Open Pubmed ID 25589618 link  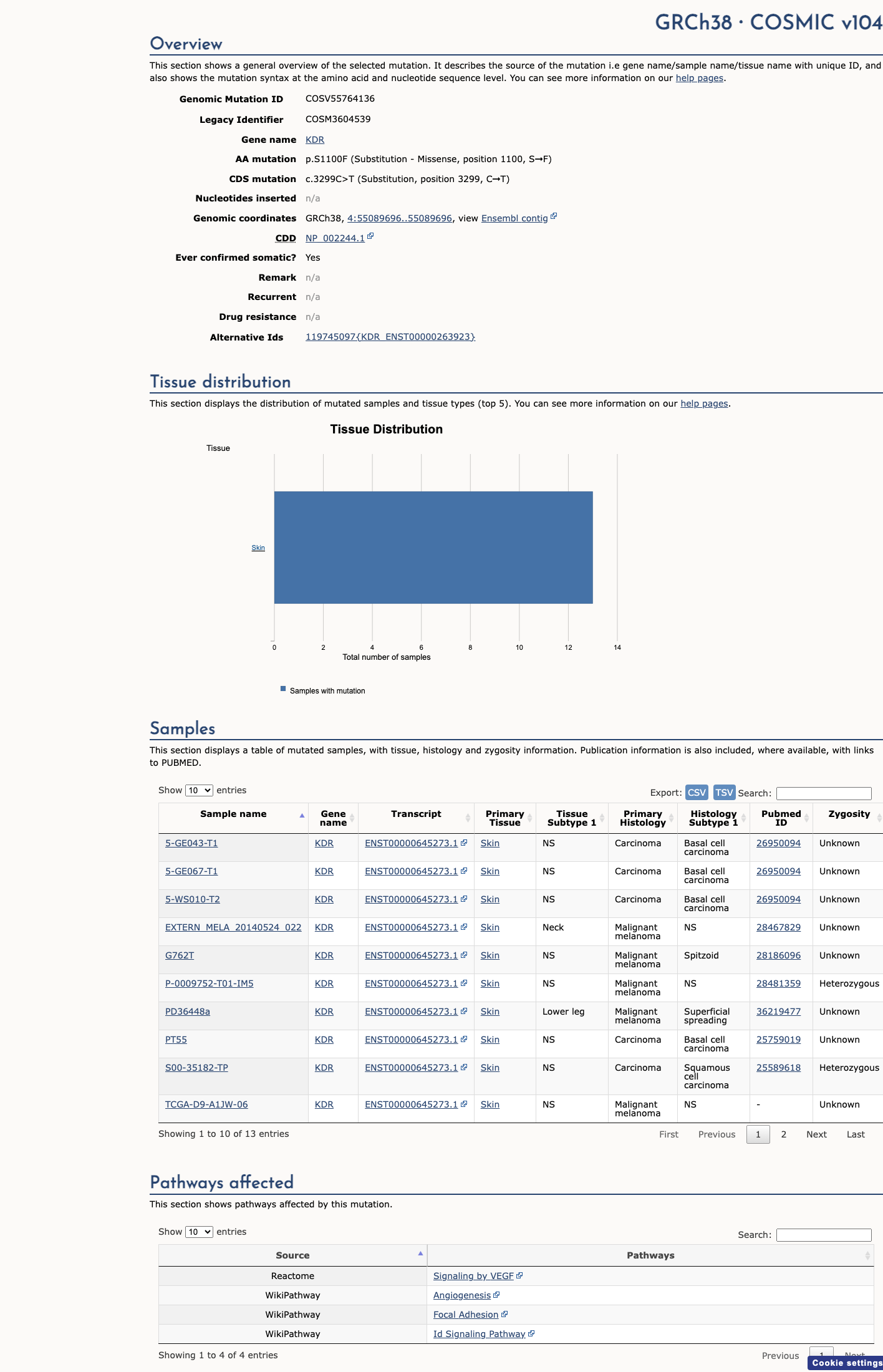(x=778, y=1068)
